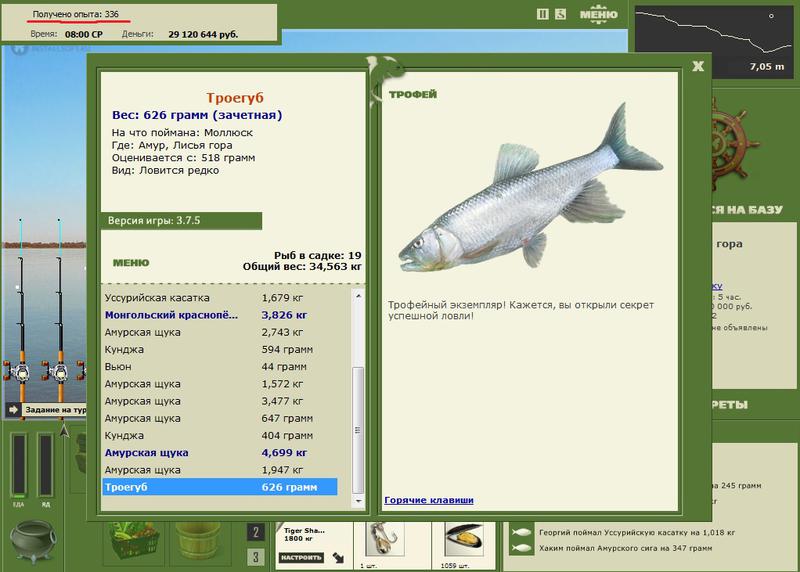Open the Горячие клавиши link

429,500
